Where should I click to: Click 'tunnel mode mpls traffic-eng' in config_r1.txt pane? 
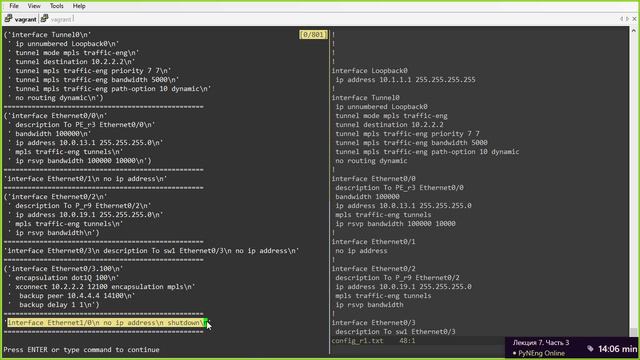coord(391,116)
